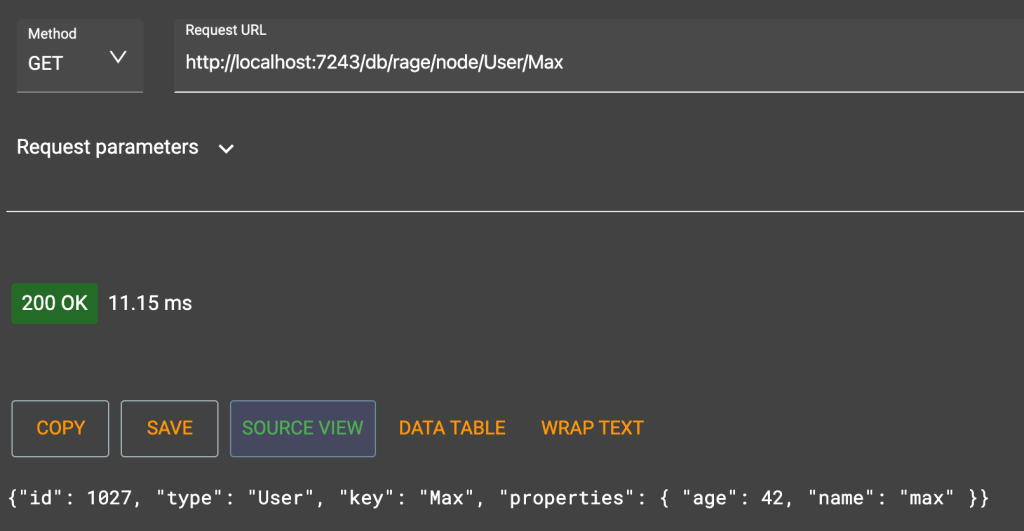Switch to DATA TABLE view

(452, 428)
